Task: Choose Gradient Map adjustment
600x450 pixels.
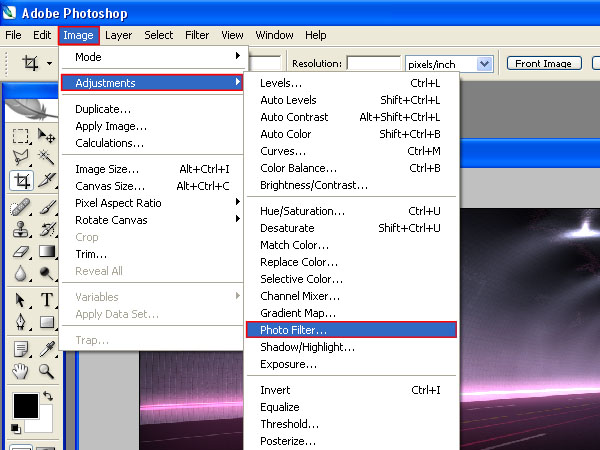Action: [x=351, y=313]
